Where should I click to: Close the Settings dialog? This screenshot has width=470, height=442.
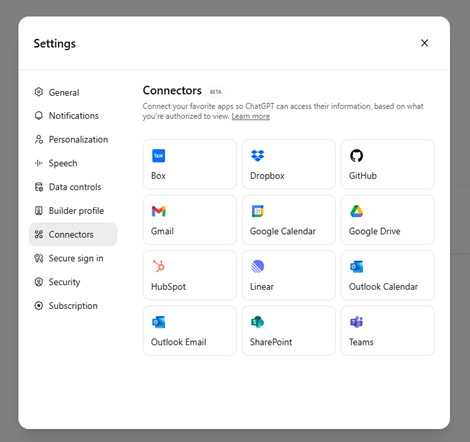(424, 43)
